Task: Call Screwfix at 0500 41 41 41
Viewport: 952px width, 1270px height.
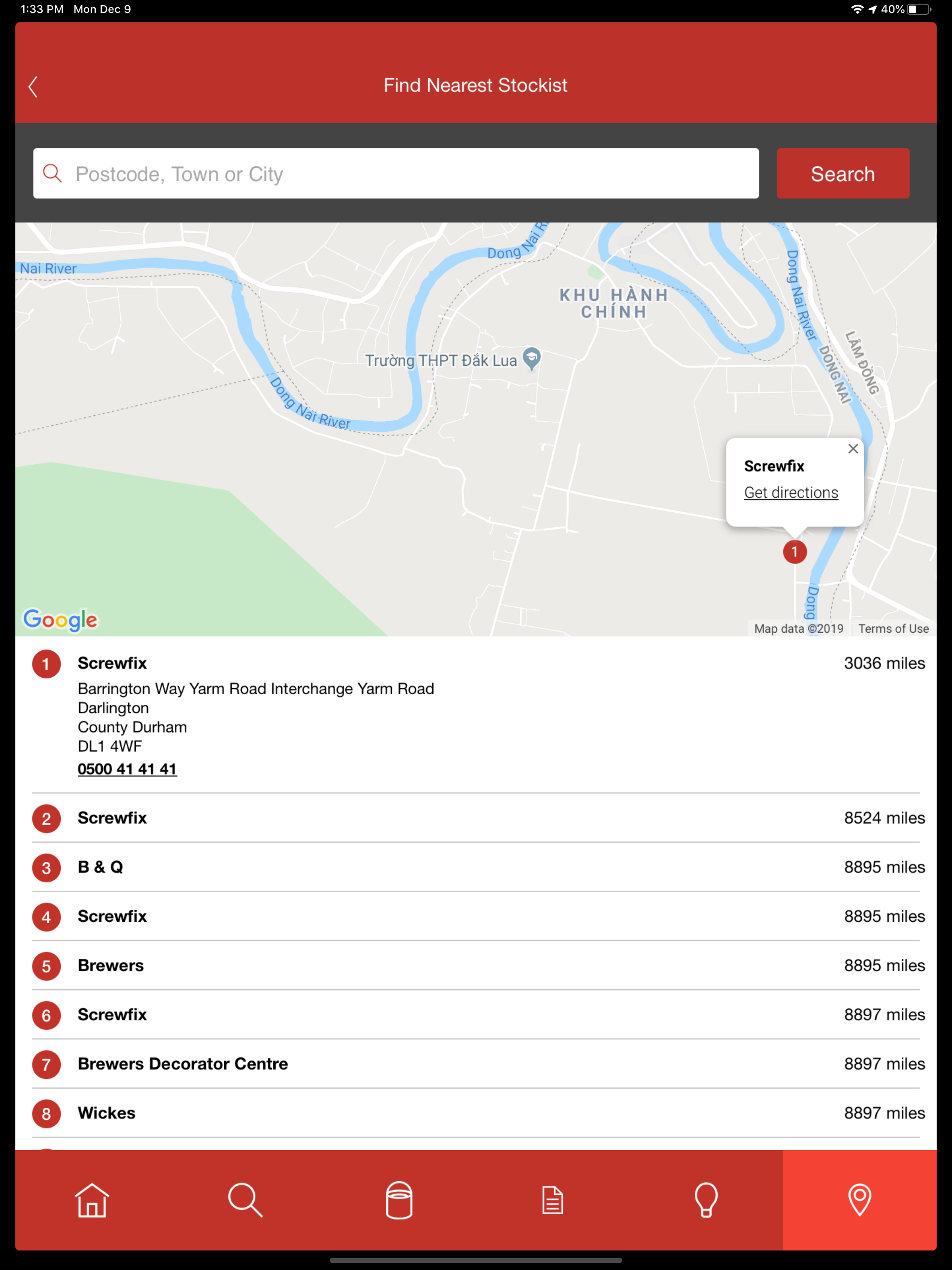Action: click(127, 769)
